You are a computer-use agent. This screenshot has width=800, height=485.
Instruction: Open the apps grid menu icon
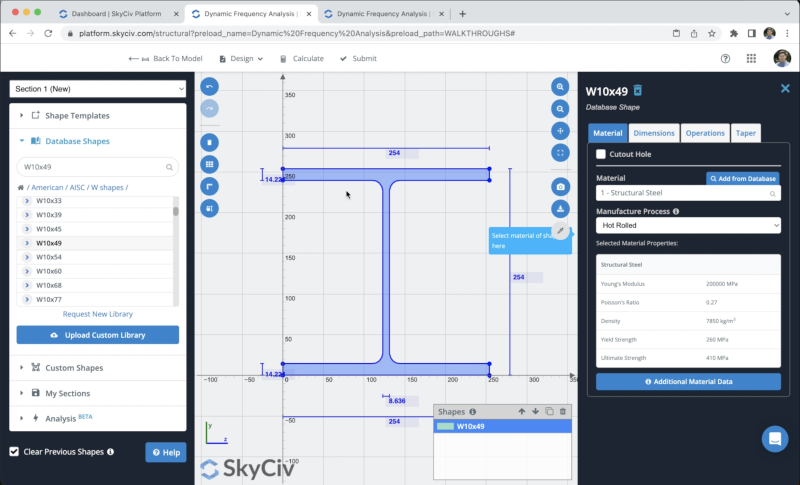click(x=751, y=59)
